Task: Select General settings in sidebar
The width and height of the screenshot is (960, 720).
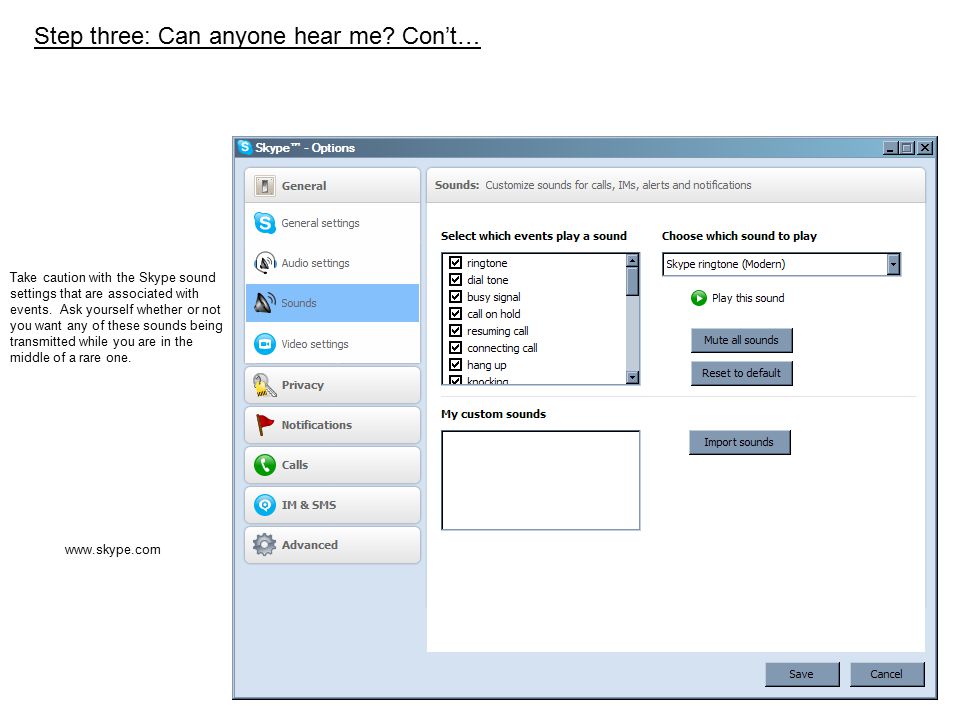Action: point(332,223)
